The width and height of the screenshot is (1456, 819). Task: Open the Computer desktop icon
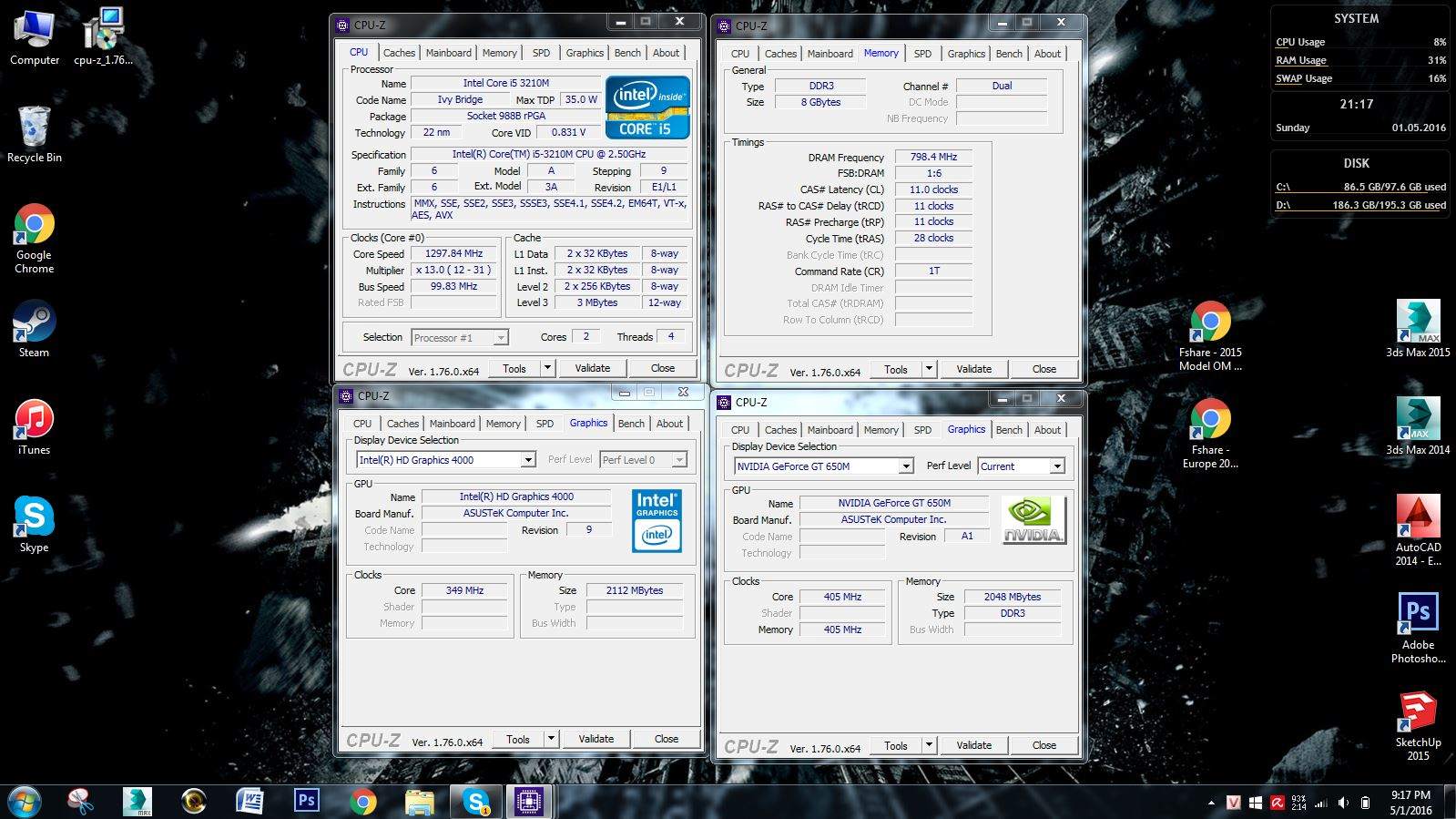[x=34, y=36]
